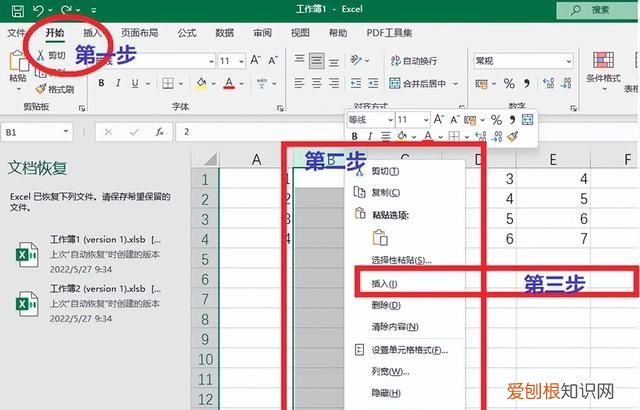Click the 剪切 scissors button in ribbon

[51, 55]
